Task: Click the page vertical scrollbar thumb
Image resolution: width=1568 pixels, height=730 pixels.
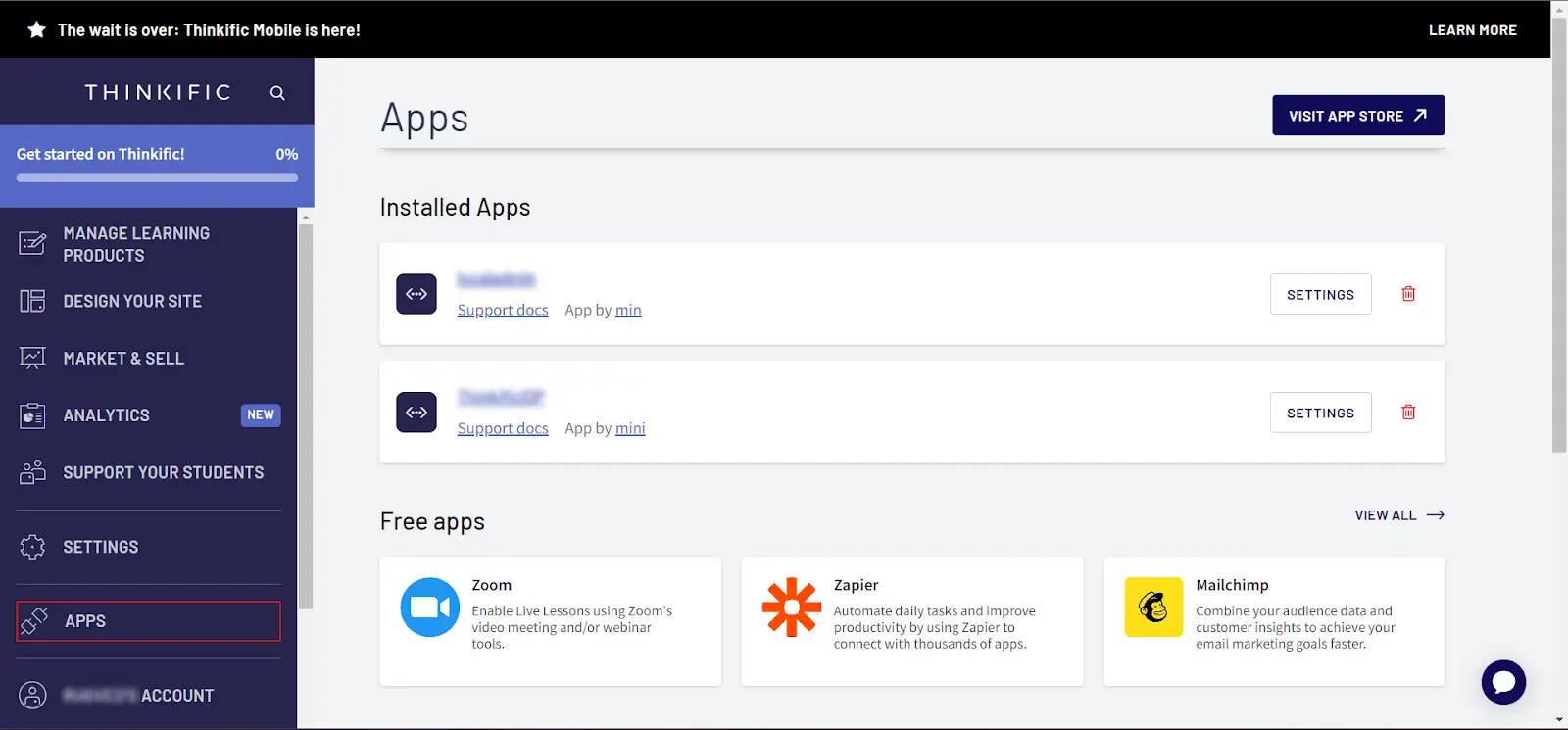Action: (1559, 234)
